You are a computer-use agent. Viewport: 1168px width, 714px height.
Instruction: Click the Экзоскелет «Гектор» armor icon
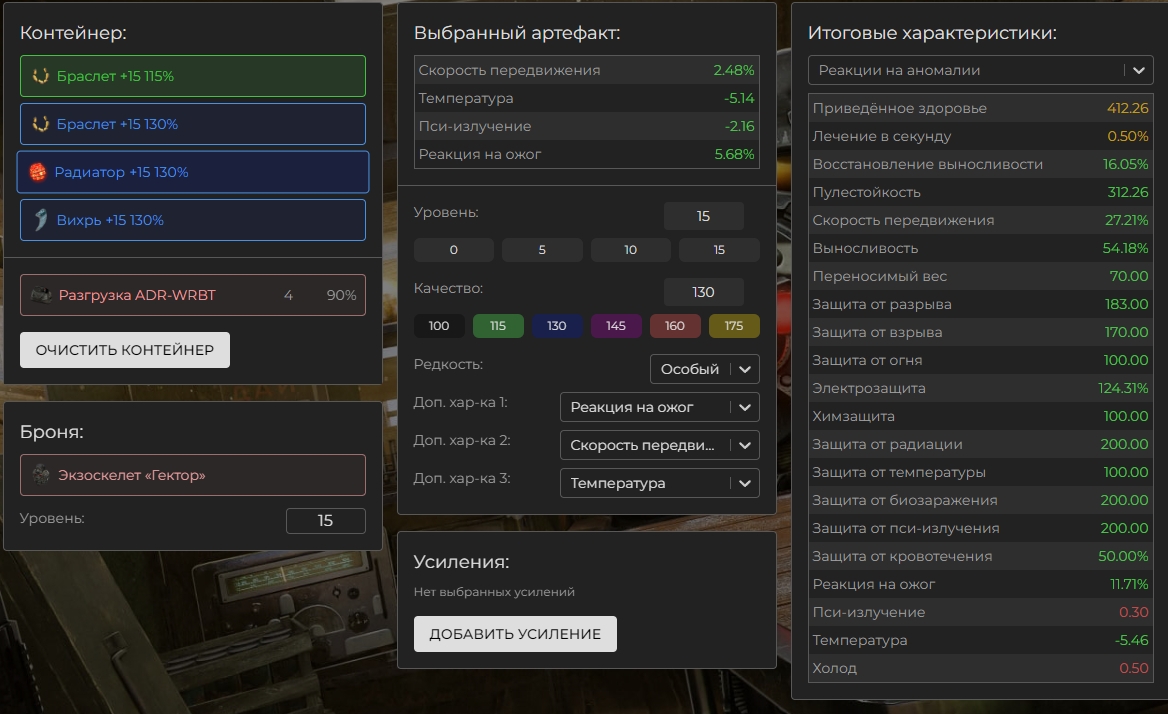(x=41, y=475)
